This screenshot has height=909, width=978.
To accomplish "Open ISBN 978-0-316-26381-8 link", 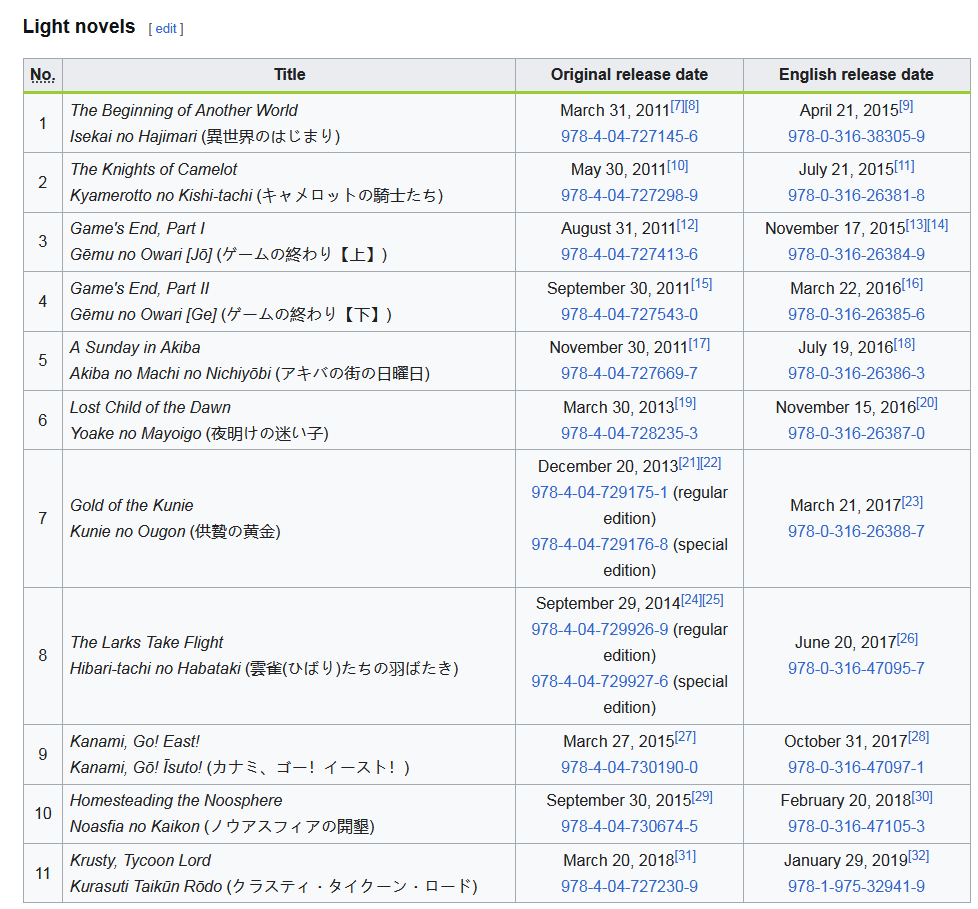I will pyautogui.click(x=856, y=195).
